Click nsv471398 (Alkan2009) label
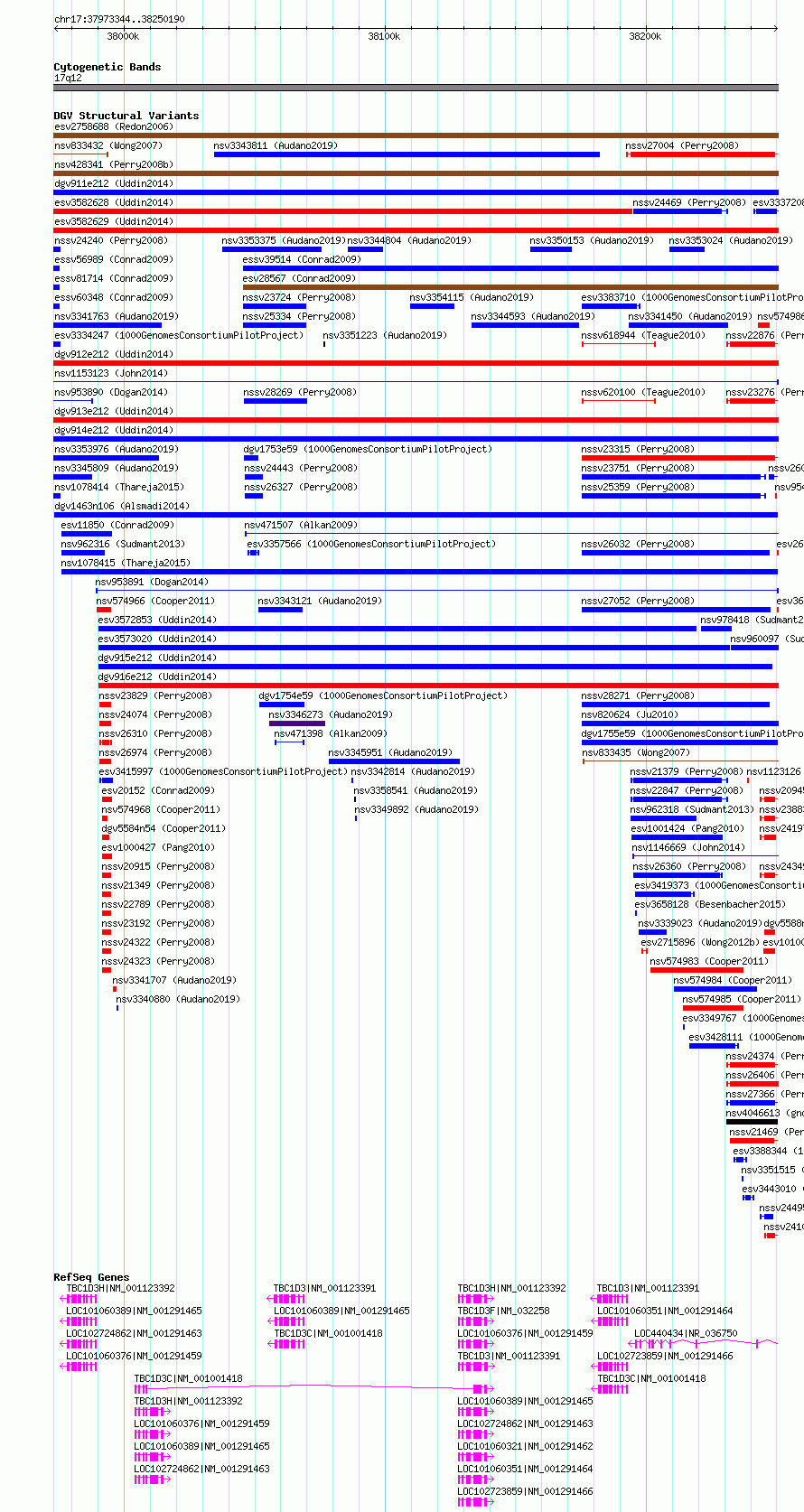804x1512 pixels. coord(331,733)
